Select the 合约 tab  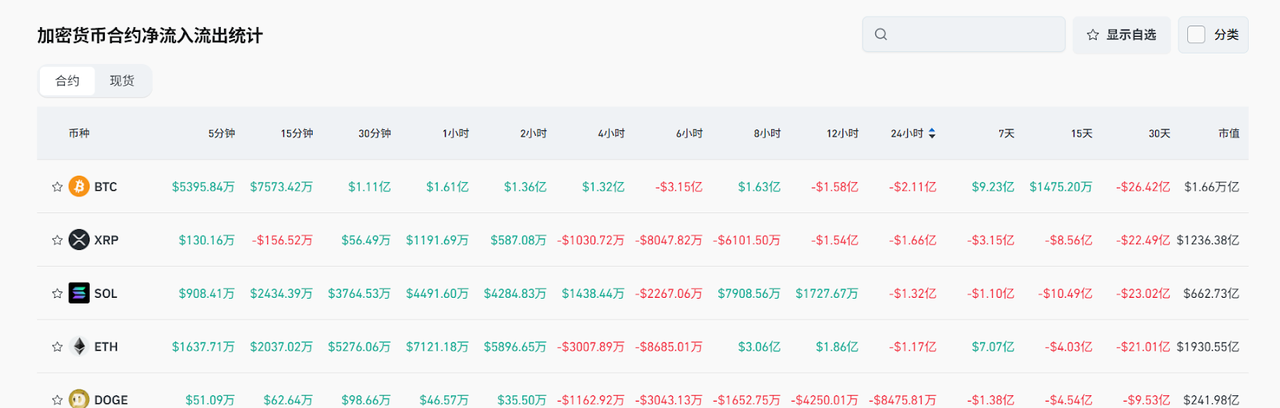point(67,81)
